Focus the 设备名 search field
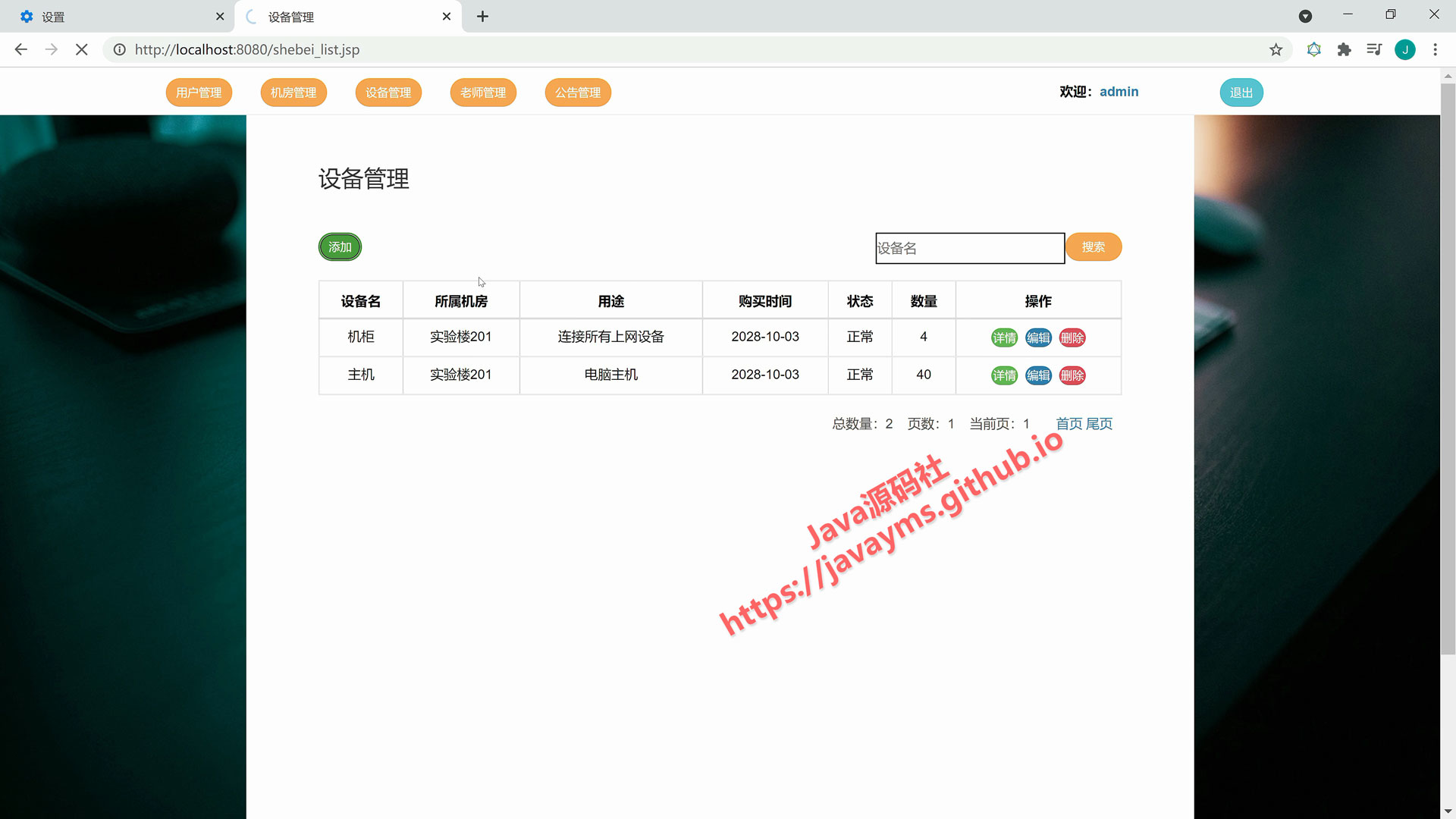 point(970,248)
